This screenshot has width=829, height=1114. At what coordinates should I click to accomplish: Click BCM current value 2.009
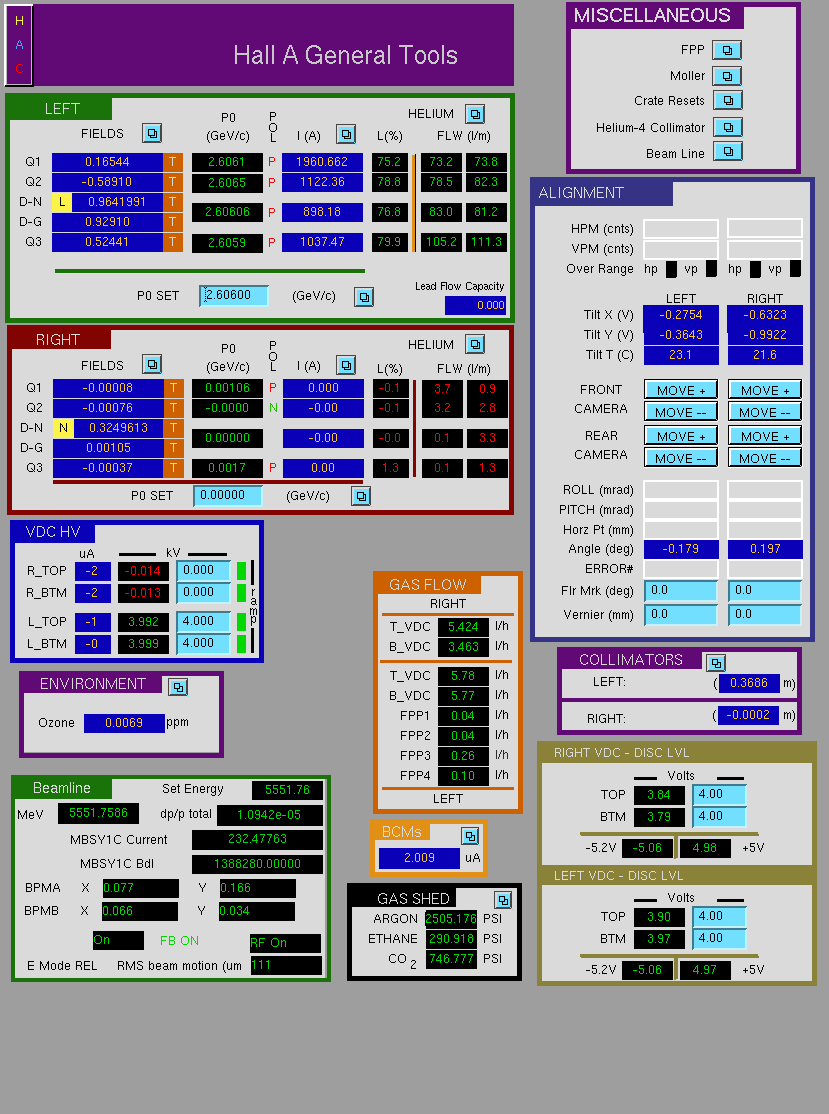pyautogui.click(x=419, y=858)
